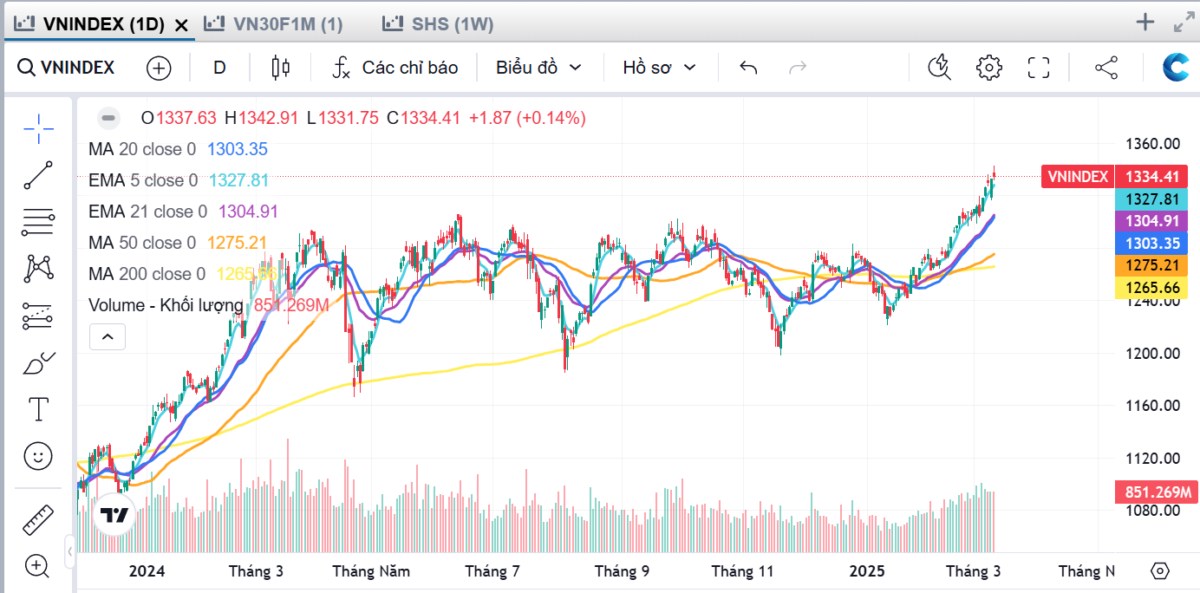Open the emoji icons tool
The image size is (1200, 593).
coord(38,457)
